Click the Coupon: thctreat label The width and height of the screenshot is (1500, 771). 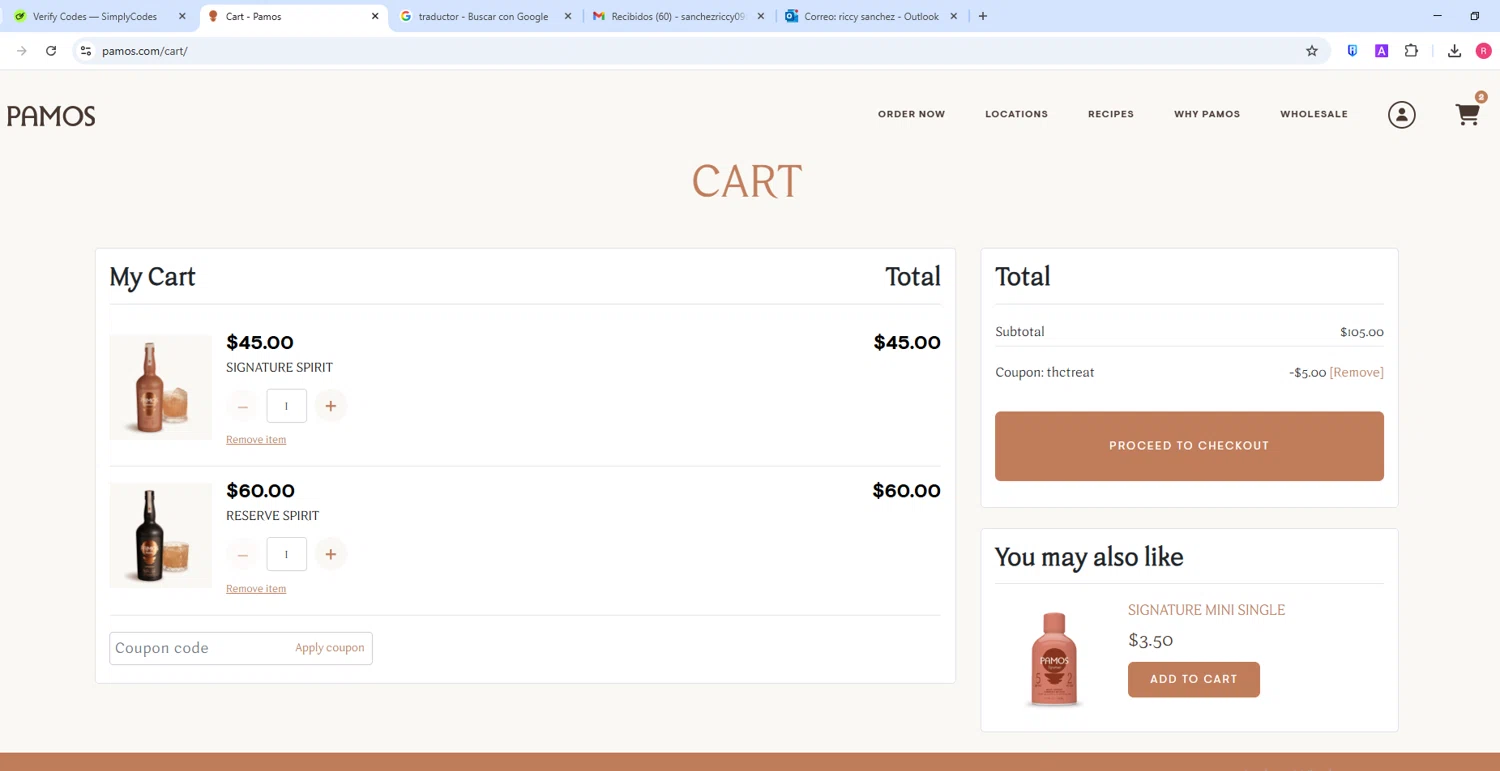pyautogui.click(x=1045, y=372)
